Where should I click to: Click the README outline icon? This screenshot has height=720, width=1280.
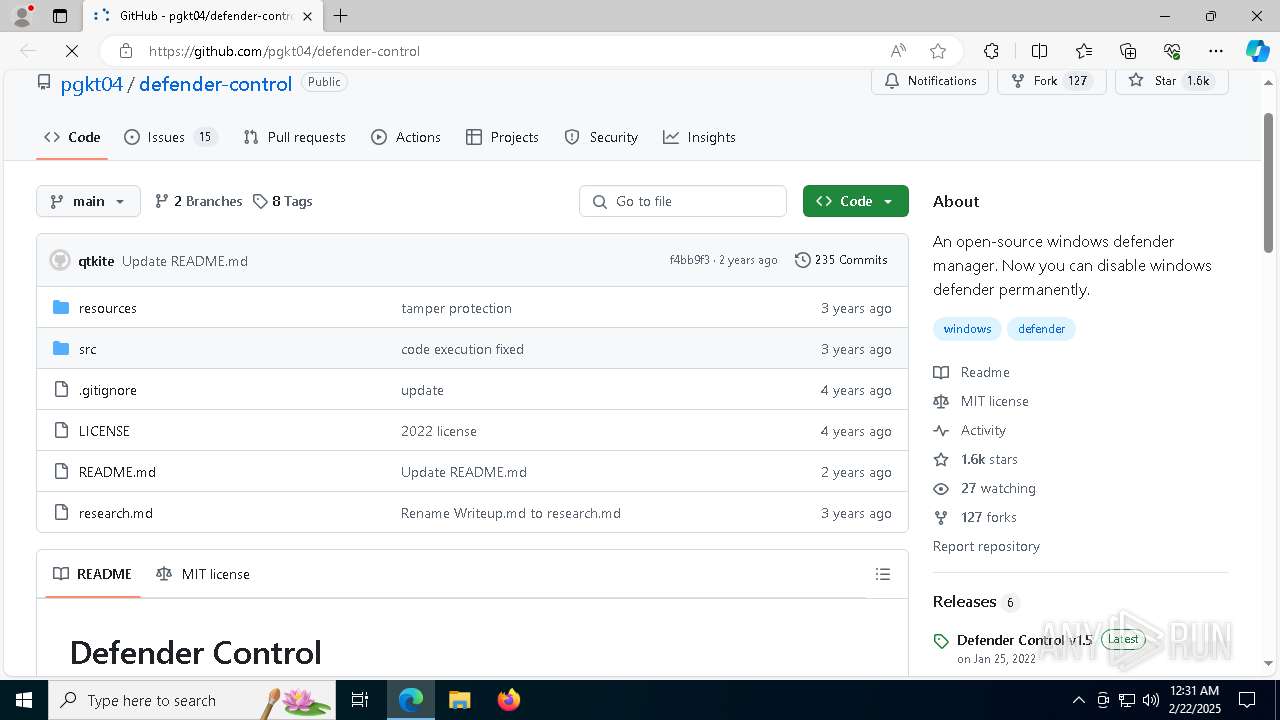tap(882, 574)
